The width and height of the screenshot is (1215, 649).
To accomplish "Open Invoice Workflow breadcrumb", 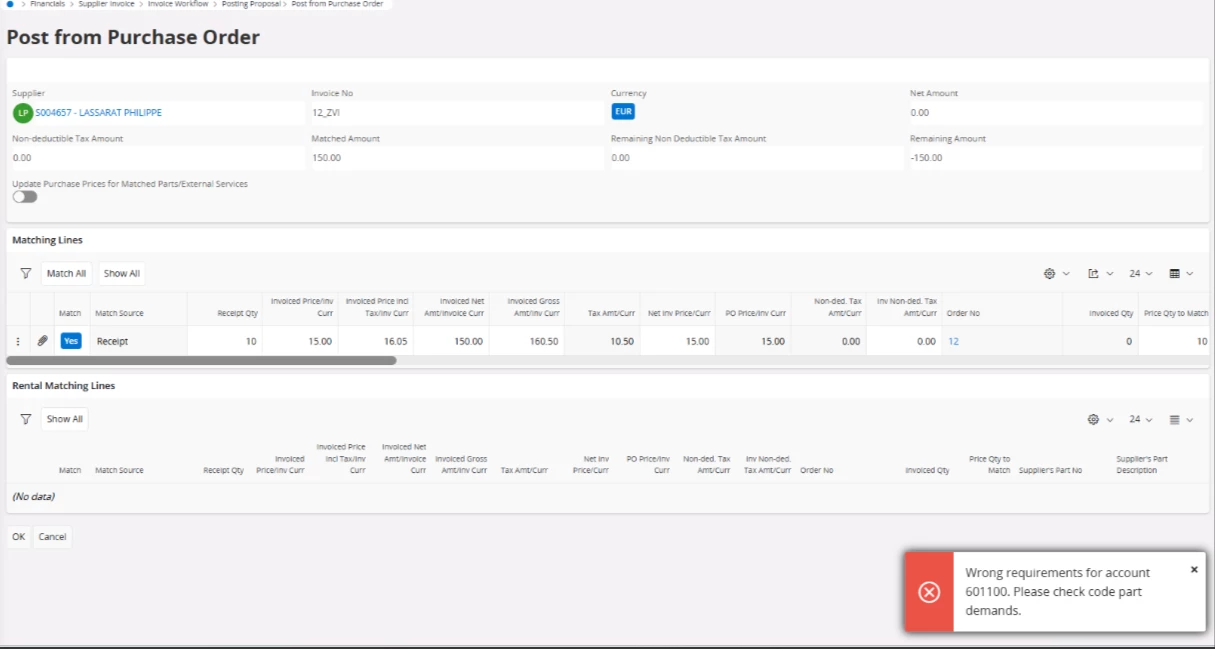I will [x=178, y=4].
